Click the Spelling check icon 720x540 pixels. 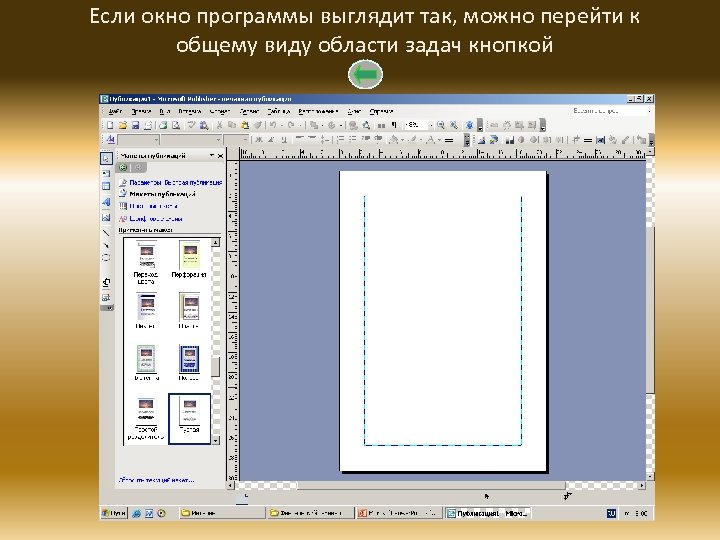192,125
